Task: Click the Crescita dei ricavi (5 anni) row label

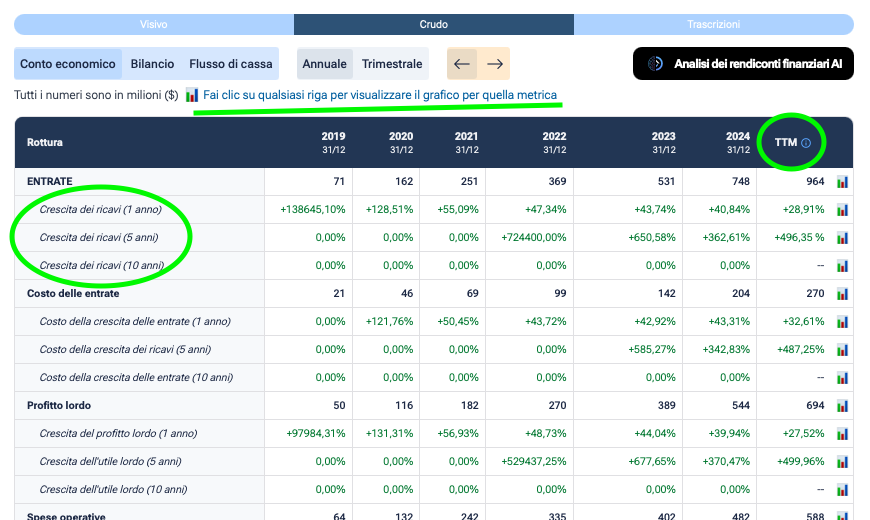Action: coord(99,238)
